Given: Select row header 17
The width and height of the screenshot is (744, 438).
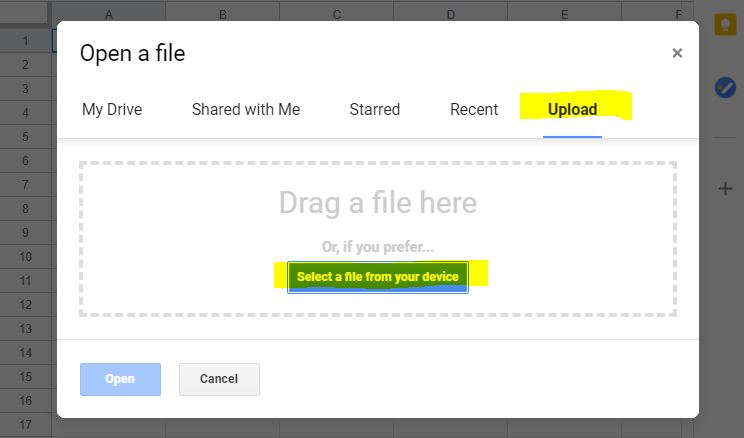Looking at the screenshot, I should (26, 425).
